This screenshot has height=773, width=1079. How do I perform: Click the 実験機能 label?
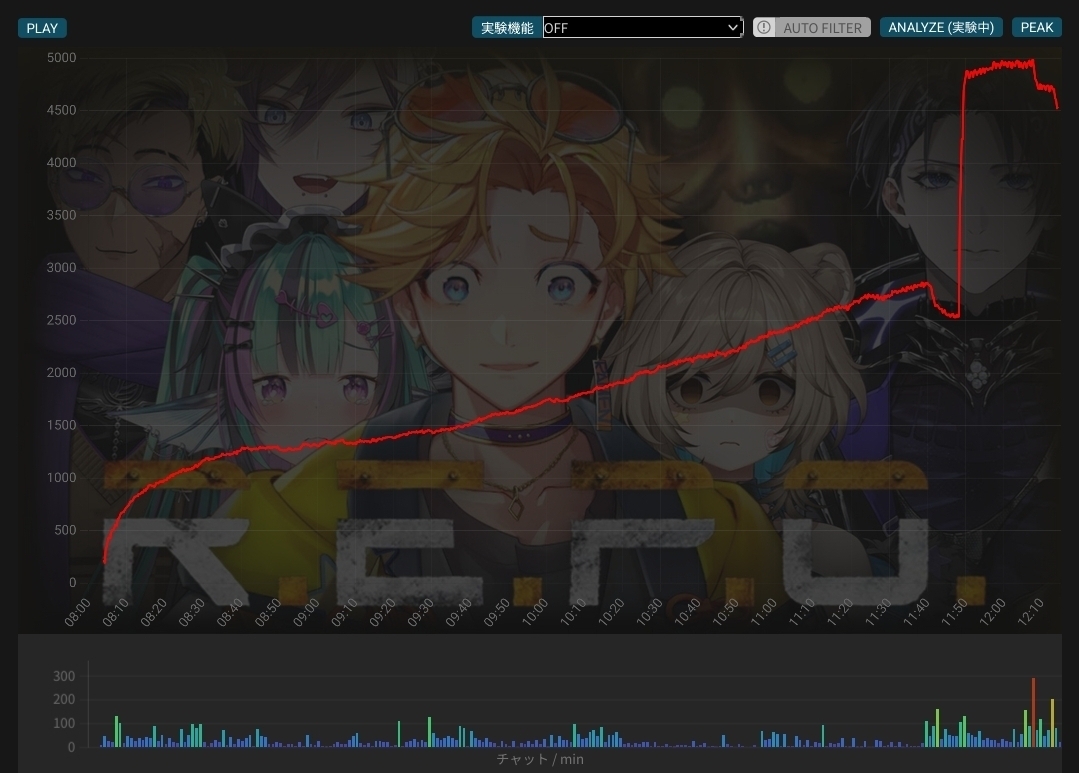(x=507, y=28)
